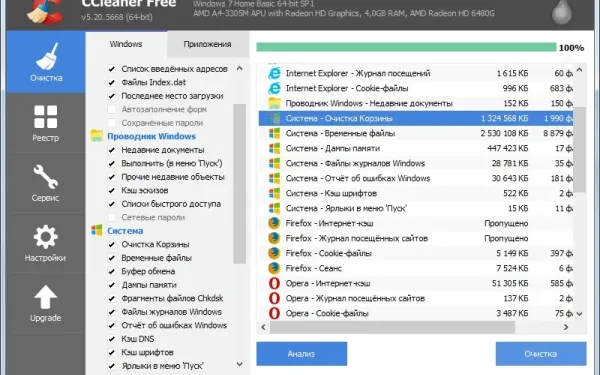The width and height of the screenshot is (600, 375).
Task: Open the Настройки settings section
Action: 46,243
